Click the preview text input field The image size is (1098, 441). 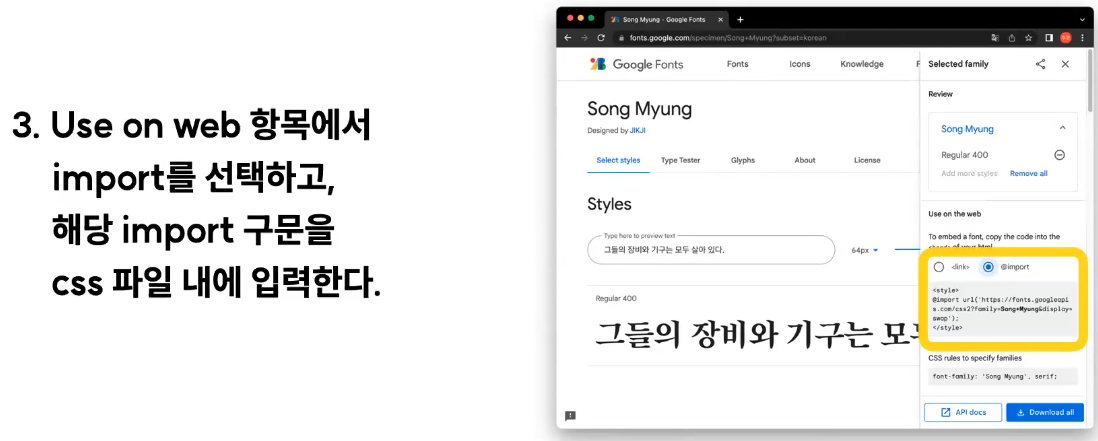[x=711, y=249]
